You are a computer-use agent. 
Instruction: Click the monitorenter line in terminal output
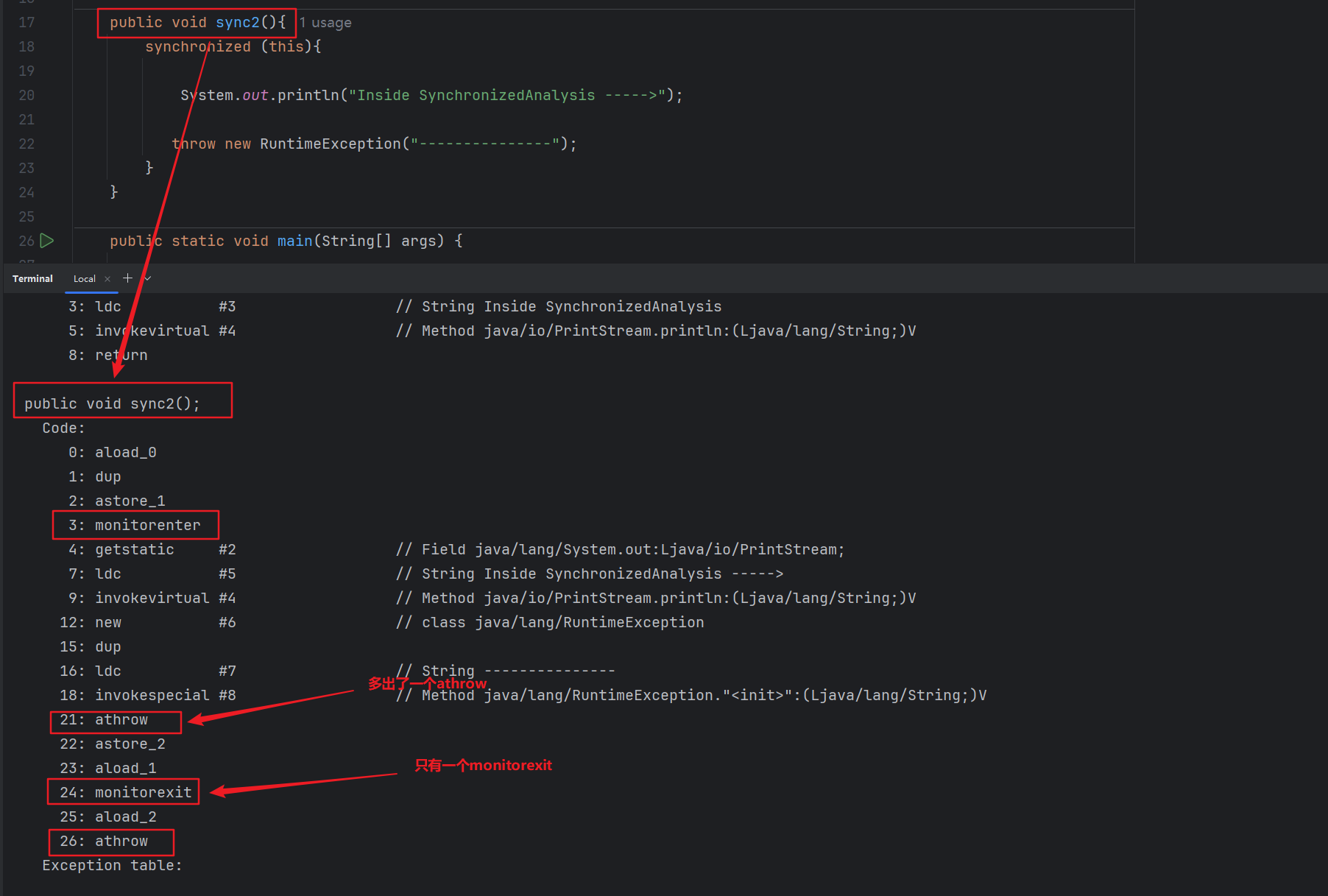tap(147, 525)
